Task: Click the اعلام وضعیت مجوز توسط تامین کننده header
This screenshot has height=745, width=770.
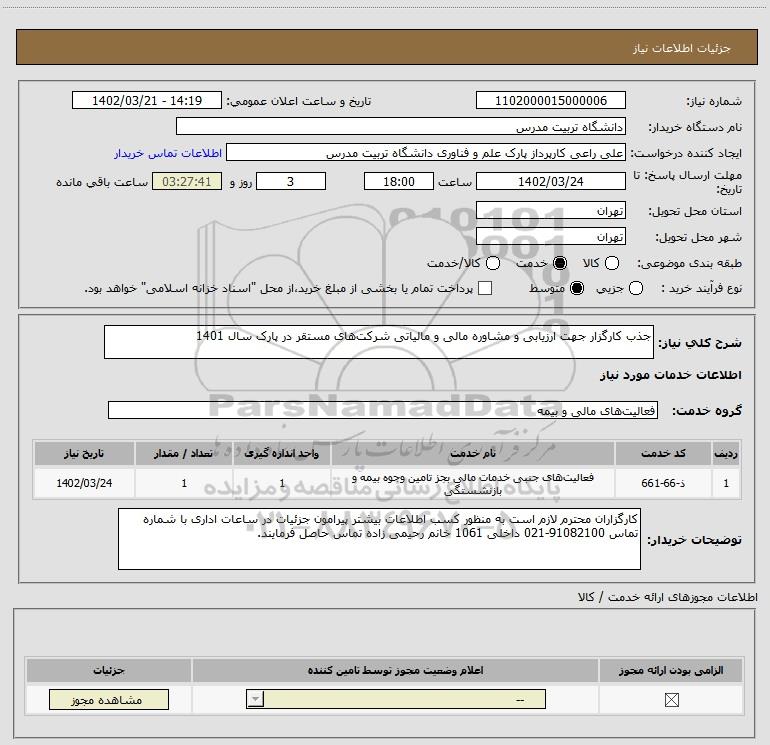Action: (x=395, y=670)
